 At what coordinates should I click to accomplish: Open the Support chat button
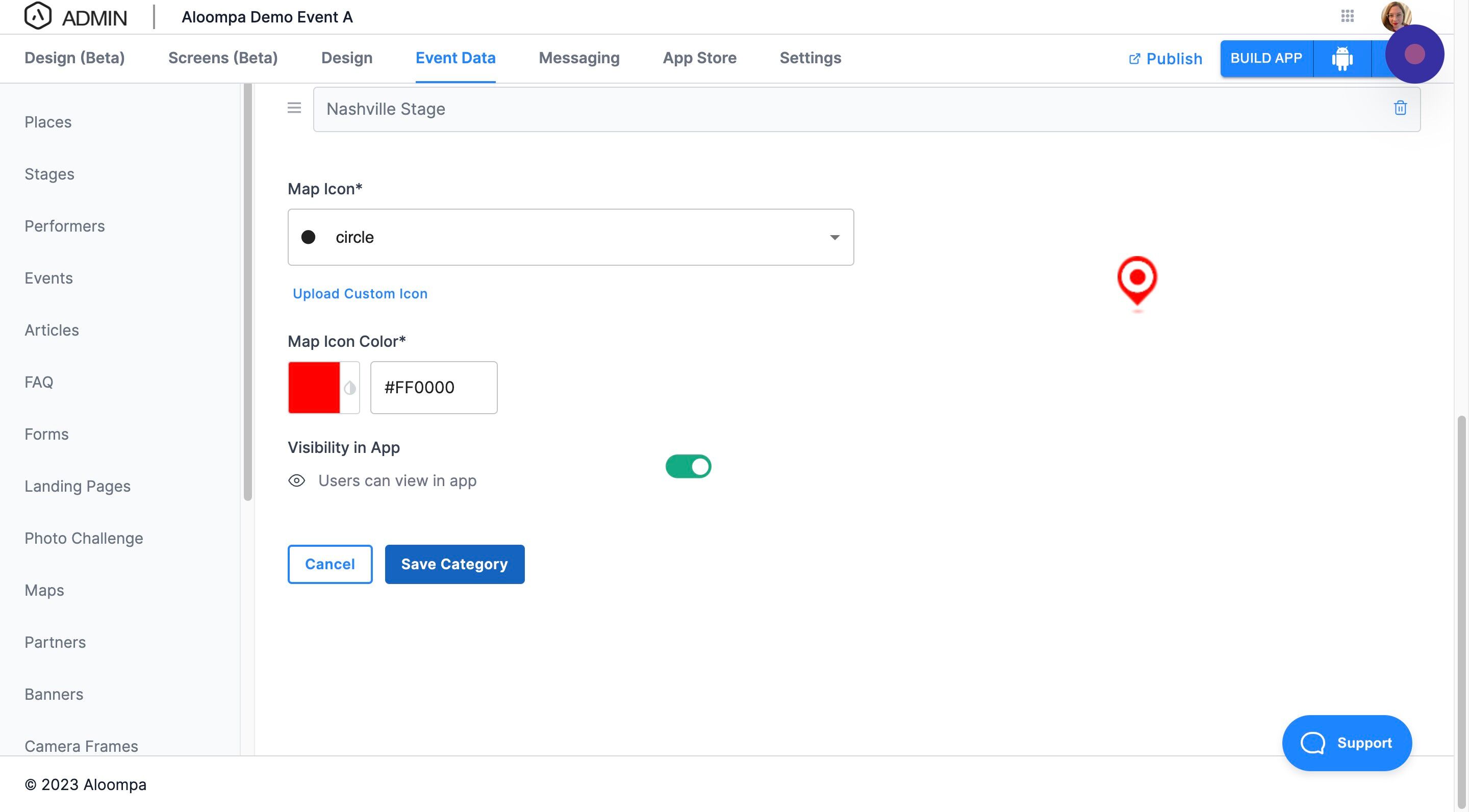(x=1347, y=743)
